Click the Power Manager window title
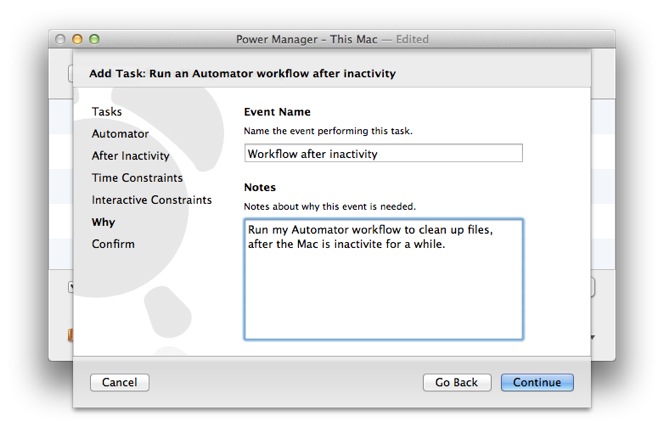664x428 pixels. (x=332, y=39)
